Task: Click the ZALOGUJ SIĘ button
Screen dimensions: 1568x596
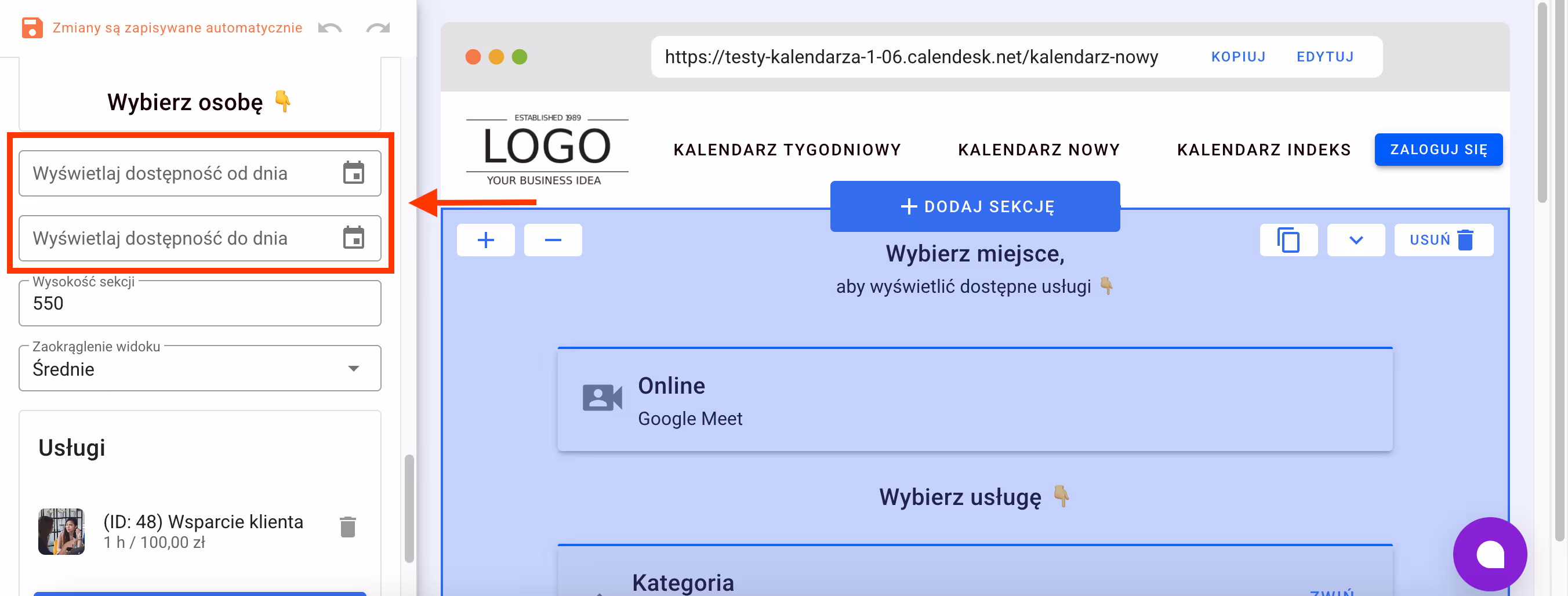Action: [x=1438, y=149]
